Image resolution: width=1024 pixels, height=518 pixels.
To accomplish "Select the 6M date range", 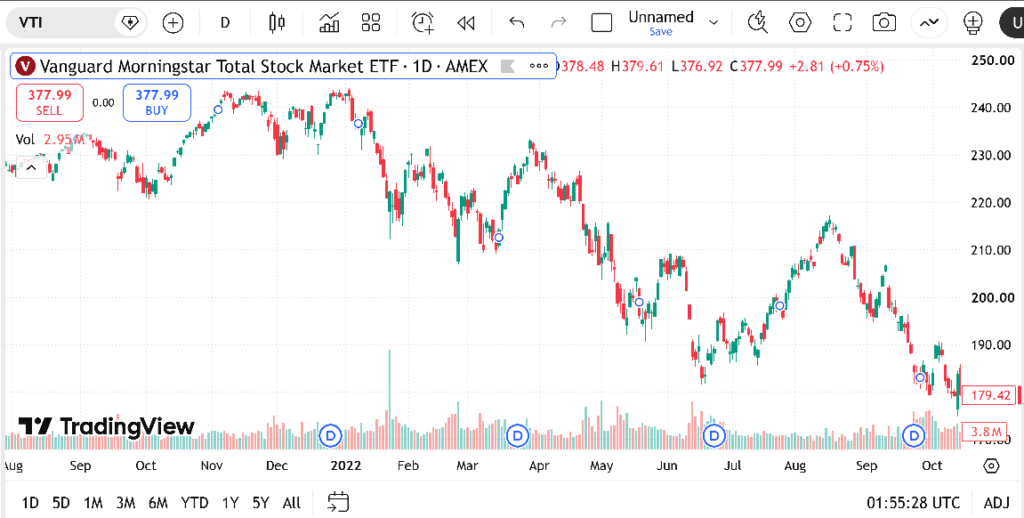I will (158, 503).
